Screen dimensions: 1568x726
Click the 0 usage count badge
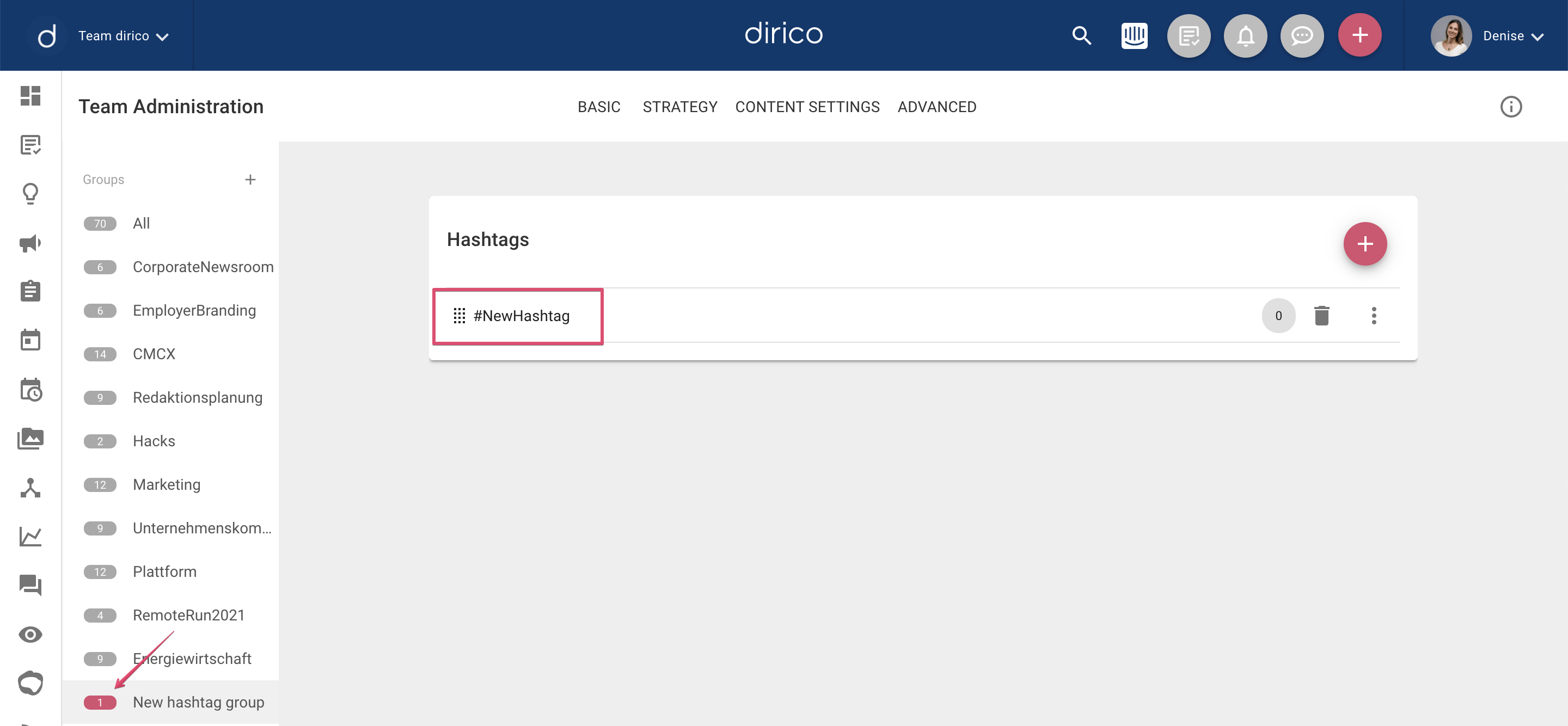pos(1278,315)
